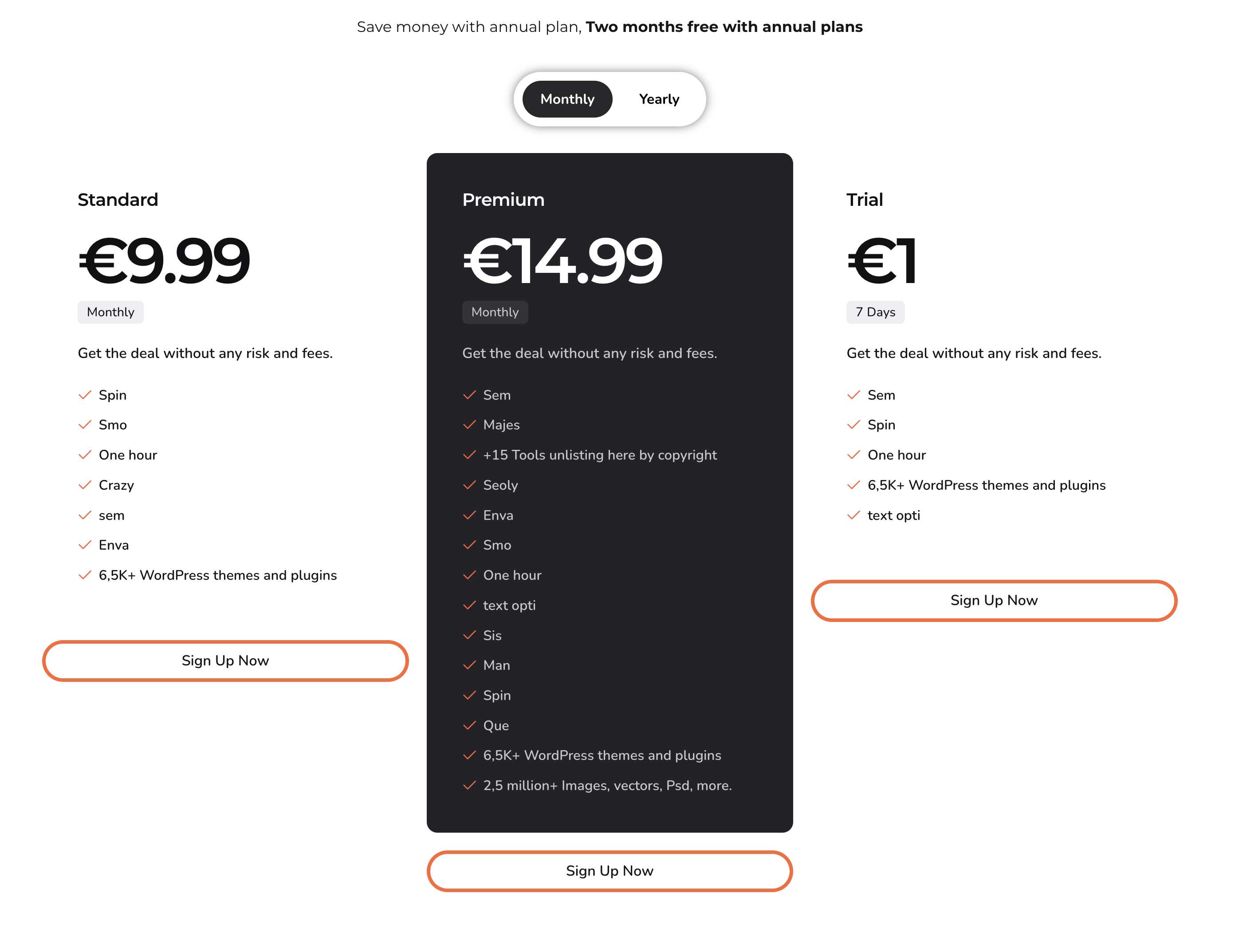Click the €14.99 Premium price
Image resolution: width=1235 pixels, height=952 pixels.
[x=562, y=260]
